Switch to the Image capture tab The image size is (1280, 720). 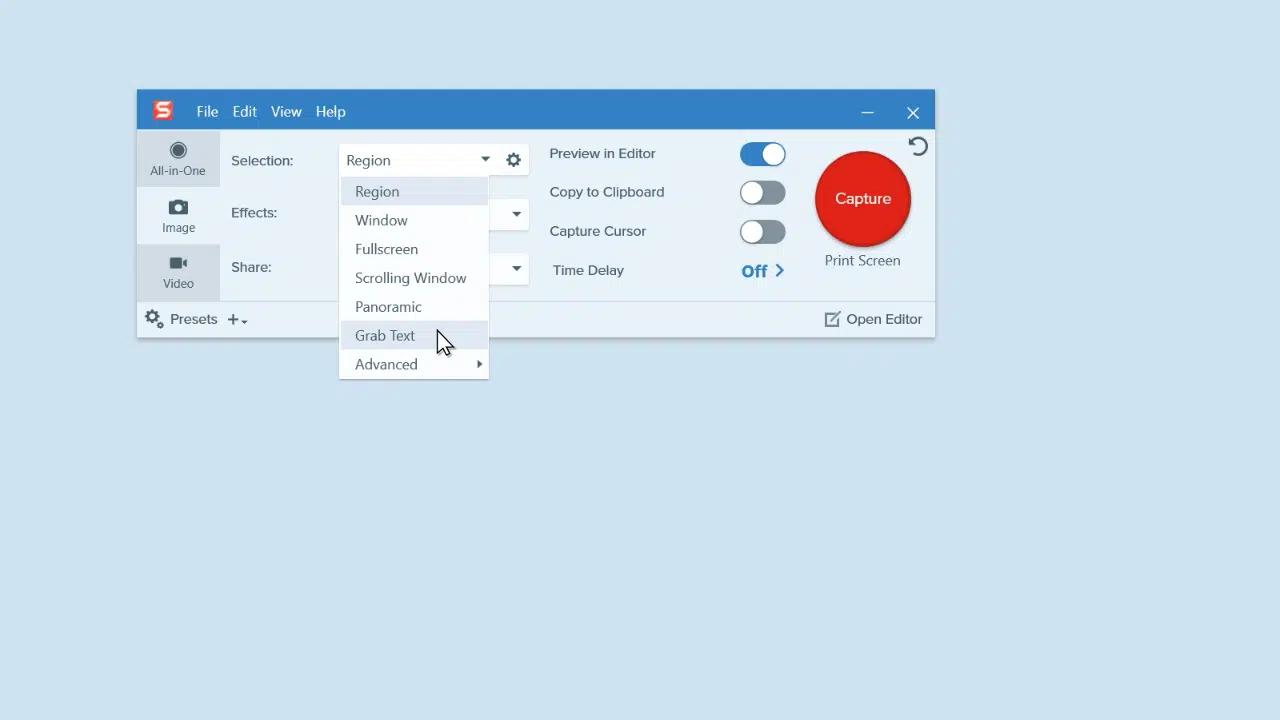coord(178,216)
